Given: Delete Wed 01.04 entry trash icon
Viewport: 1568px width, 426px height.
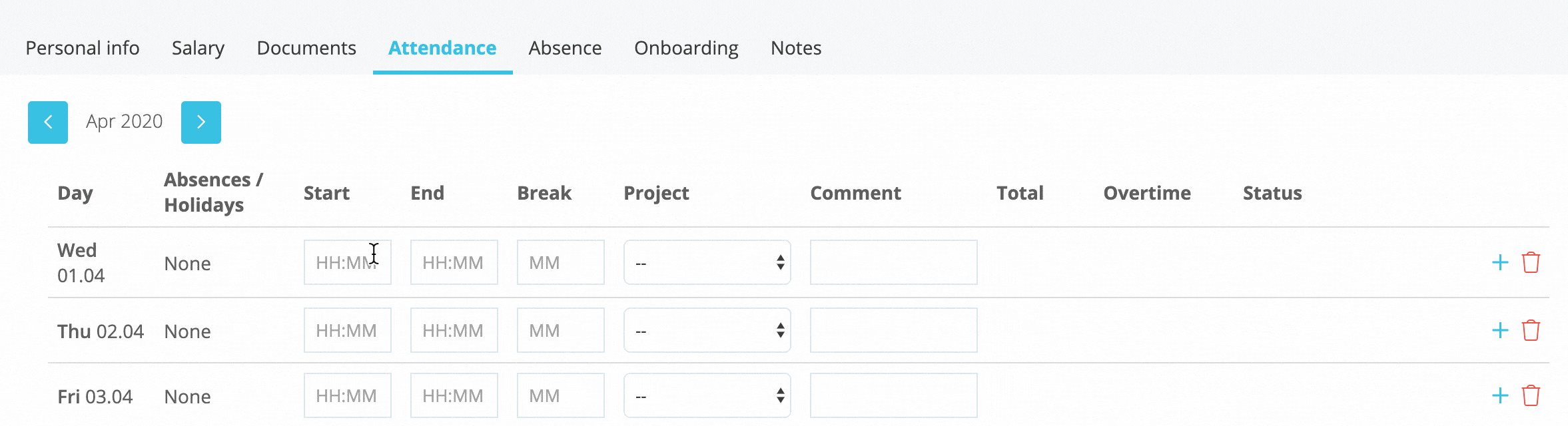Looking at the screenshot, I should 1531,262.
